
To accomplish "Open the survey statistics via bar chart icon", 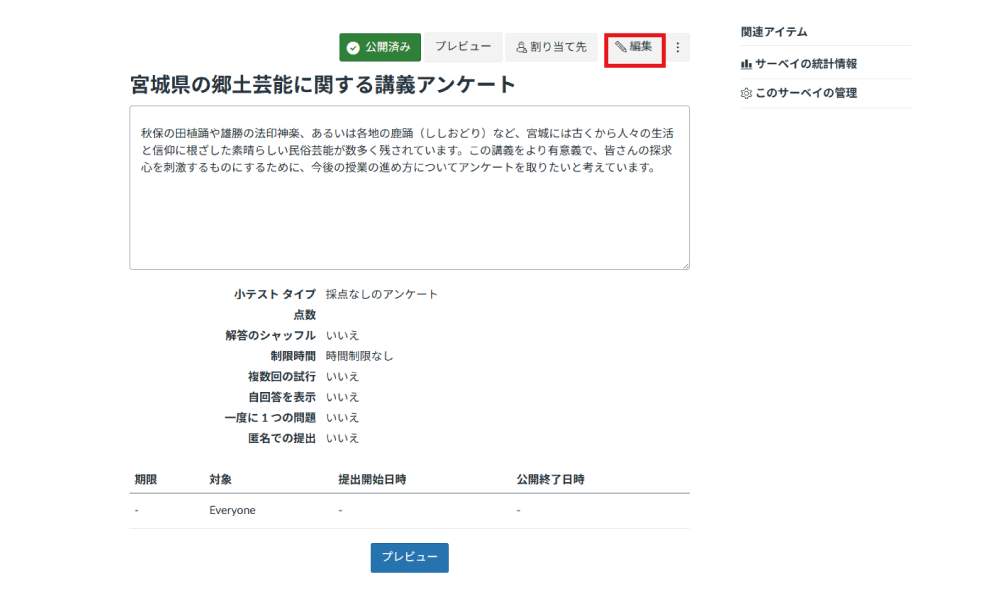I will coord(744,62).
